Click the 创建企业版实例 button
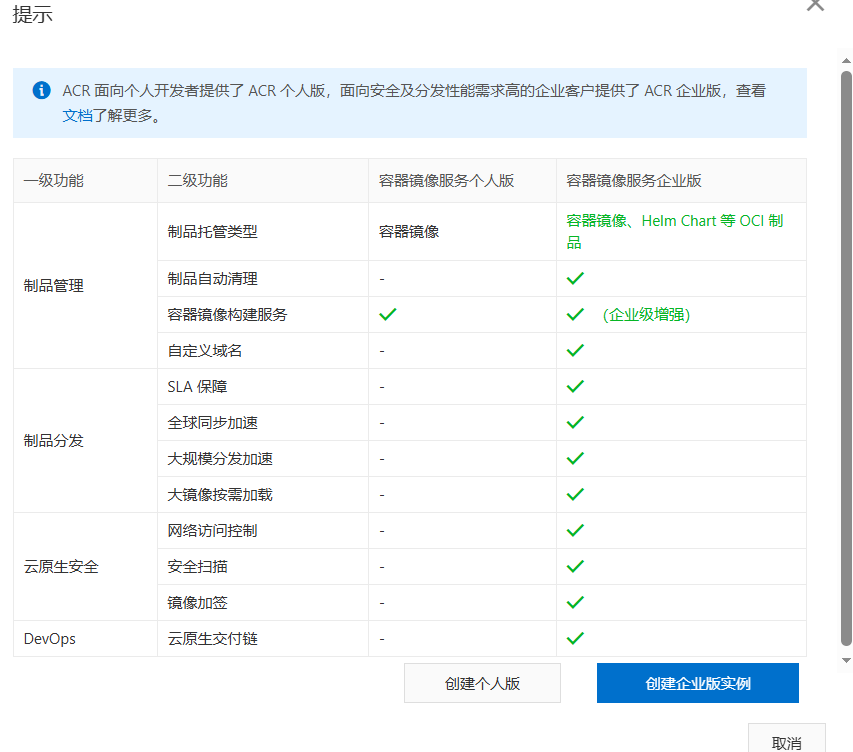The image size is (853, 752). [x=697, y=683]
